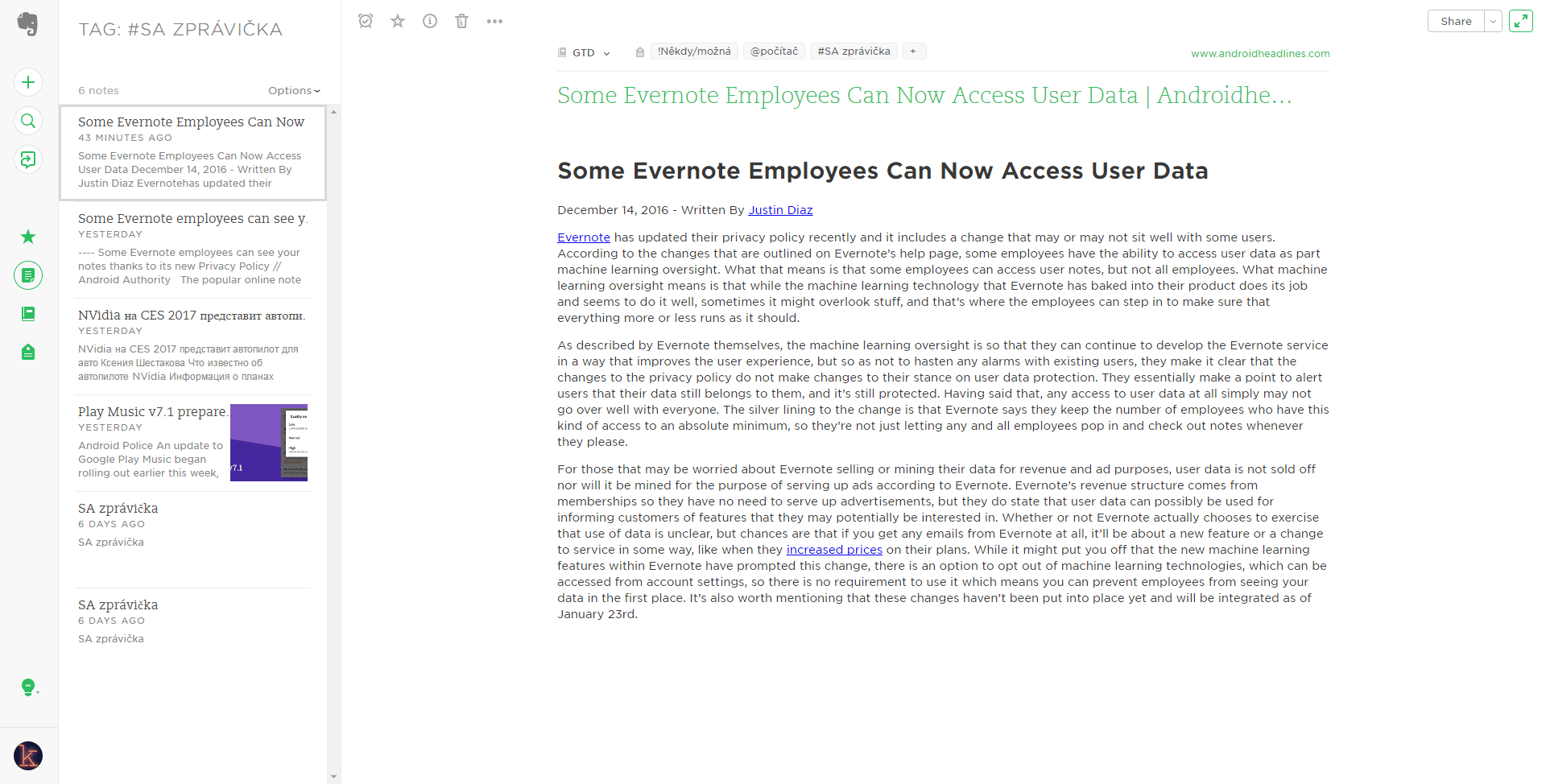Select the @počítač tag
Viewport: 1546px width, 784px height.
774,52
